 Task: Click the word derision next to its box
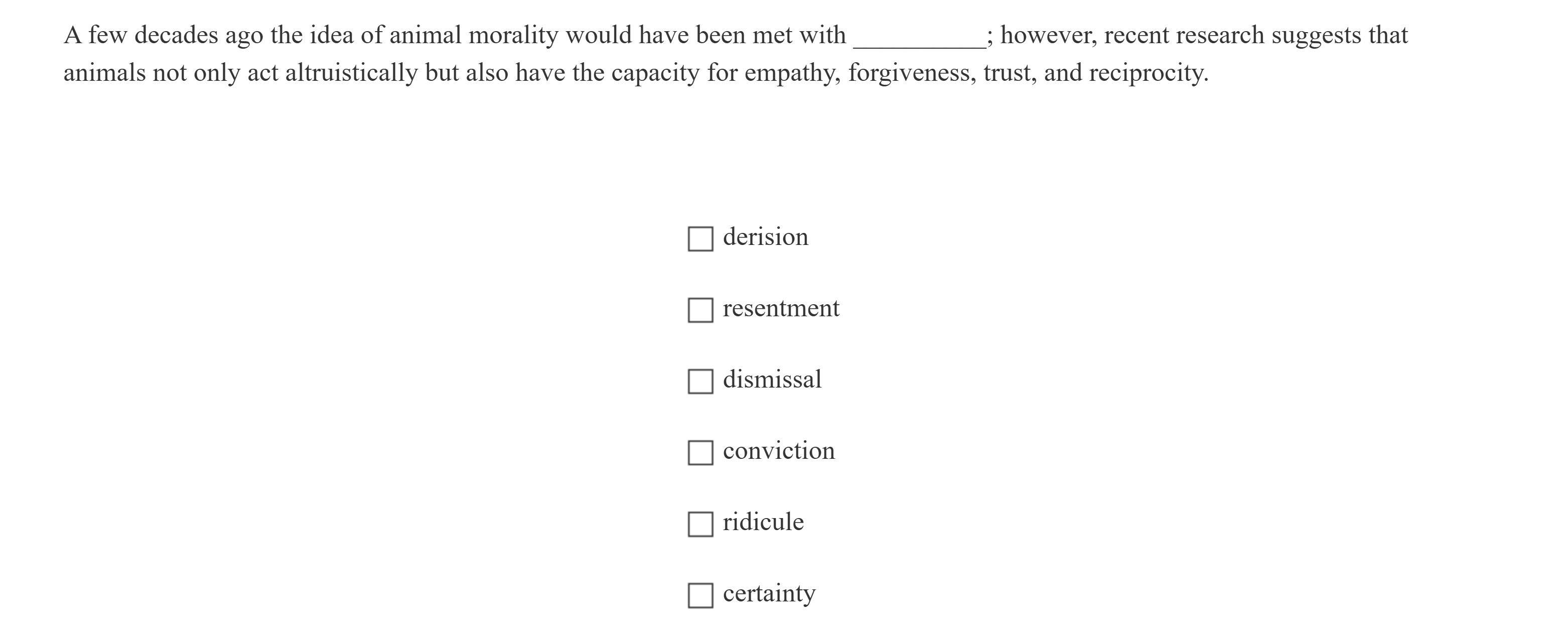765,237
